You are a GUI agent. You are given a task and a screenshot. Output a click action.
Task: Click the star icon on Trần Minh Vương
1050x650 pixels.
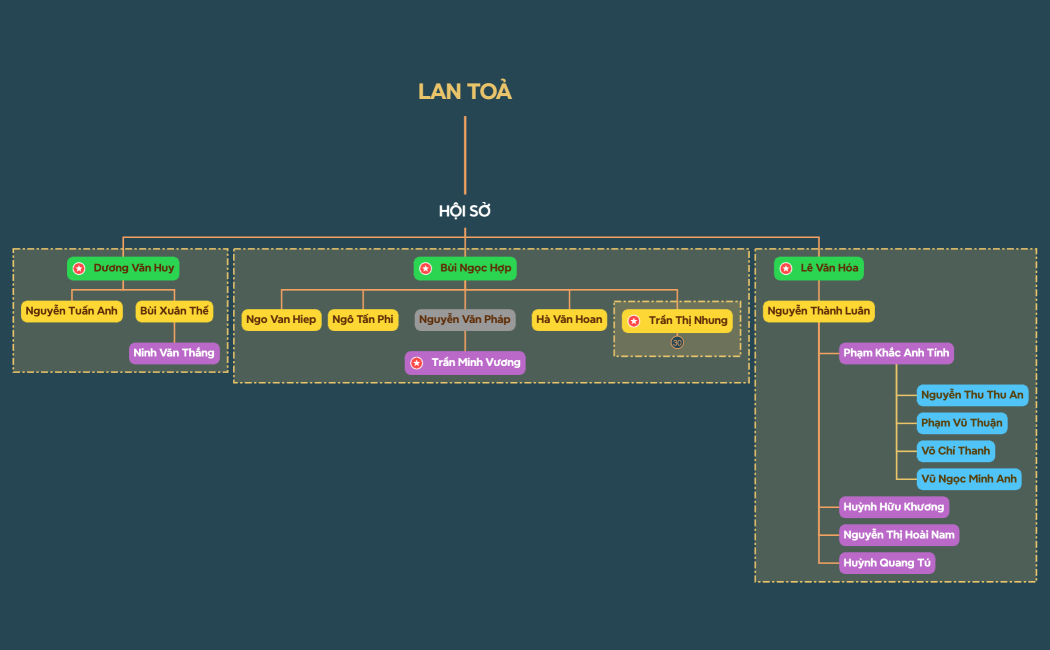pyautogui.click(x=417, y=363)
